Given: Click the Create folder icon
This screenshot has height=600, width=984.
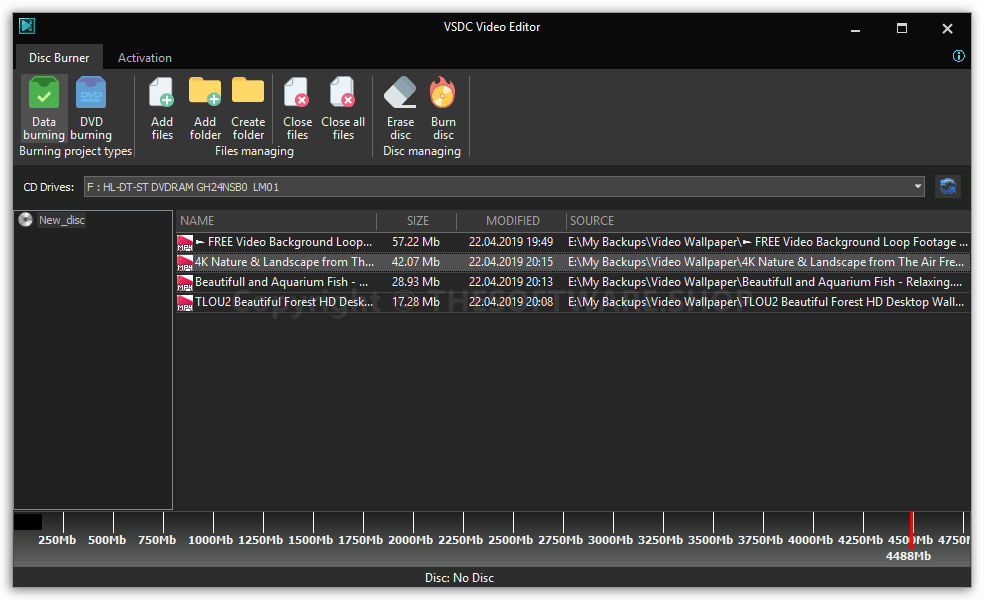Looking at the screenshot, I should (x=248, y=90).
